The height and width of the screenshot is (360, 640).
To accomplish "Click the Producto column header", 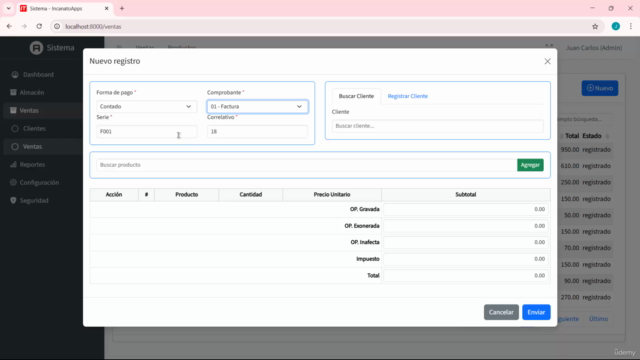I will pyautogui.click(x=187, y=195).
